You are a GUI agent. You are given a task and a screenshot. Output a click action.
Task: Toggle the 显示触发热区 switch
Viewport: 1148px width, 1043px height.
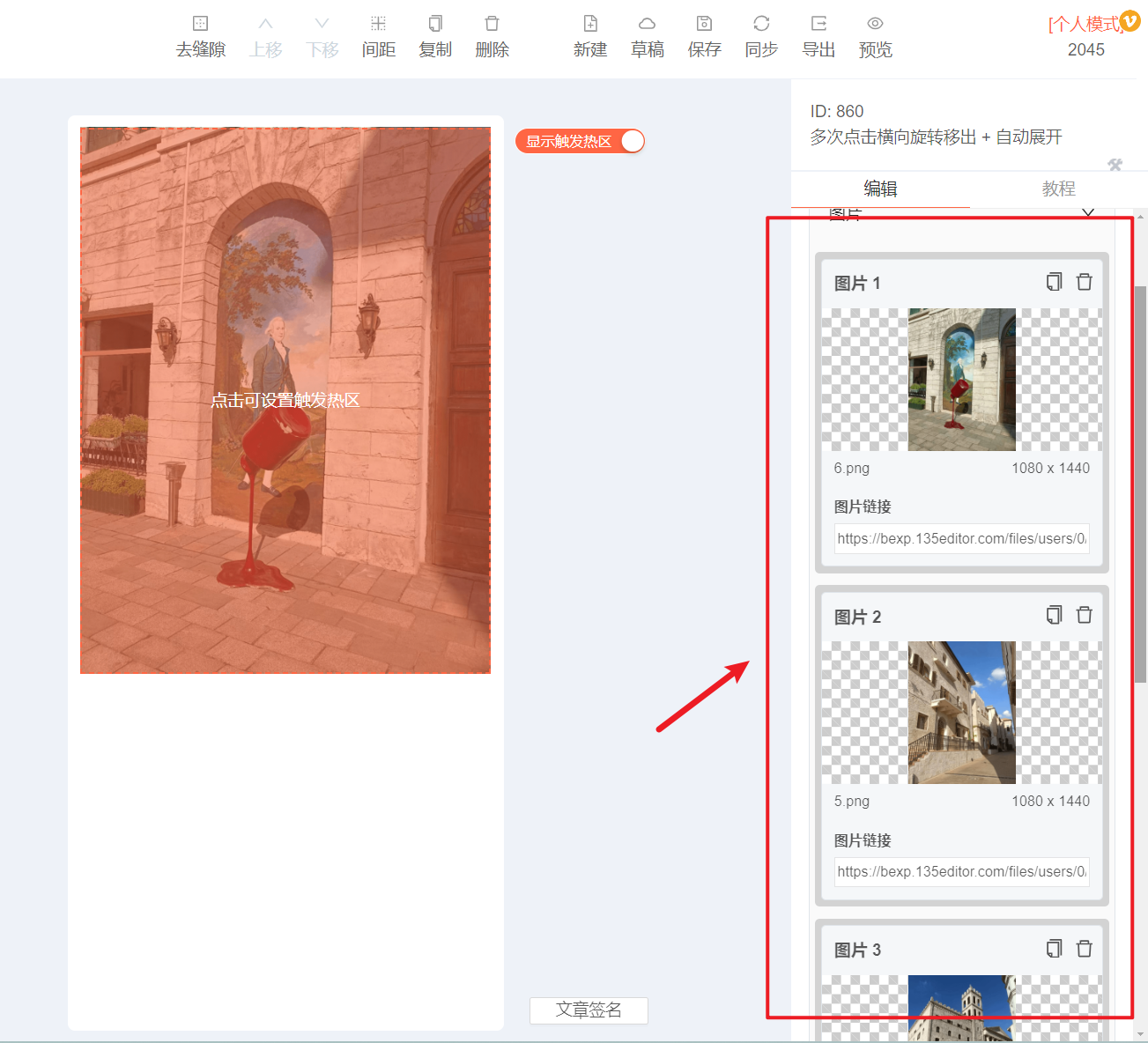pos(633,141)
